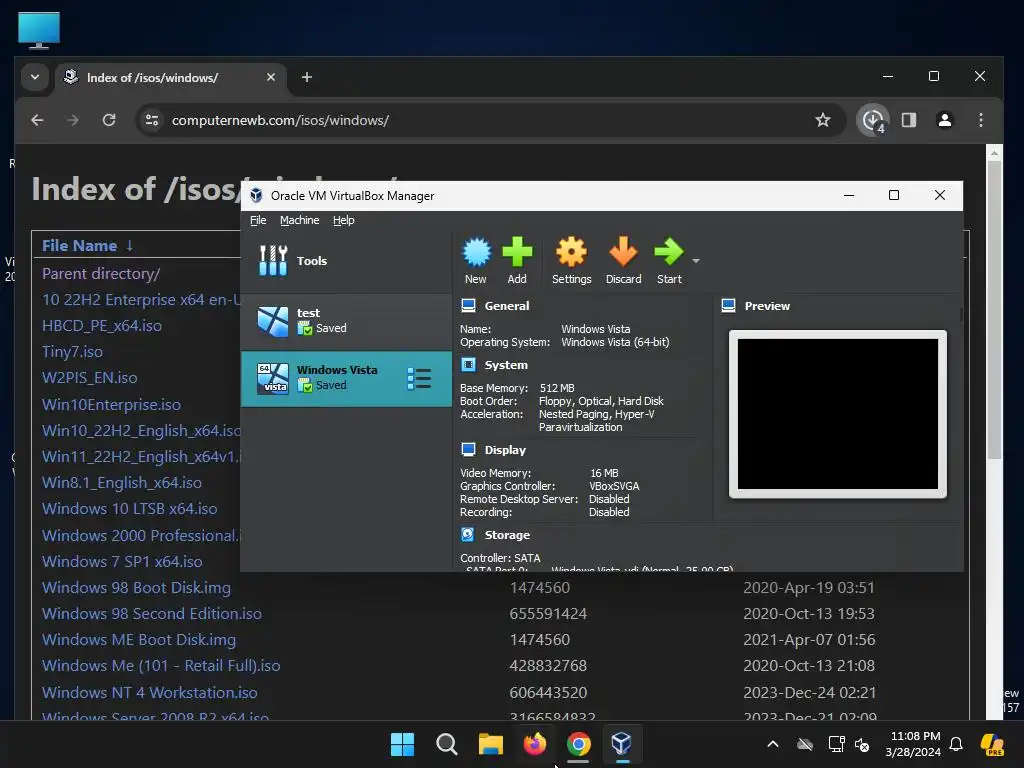The image size is (1024, 768).
Task: Click the VM preview thumbnail
Action: pos(837,414)
